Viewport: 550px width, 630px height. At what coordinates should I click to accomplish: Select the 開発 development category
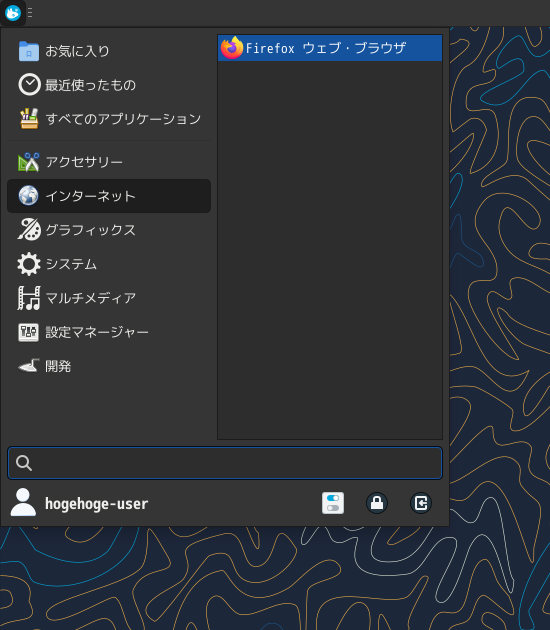pyautogui.click(x=109, y=366)
